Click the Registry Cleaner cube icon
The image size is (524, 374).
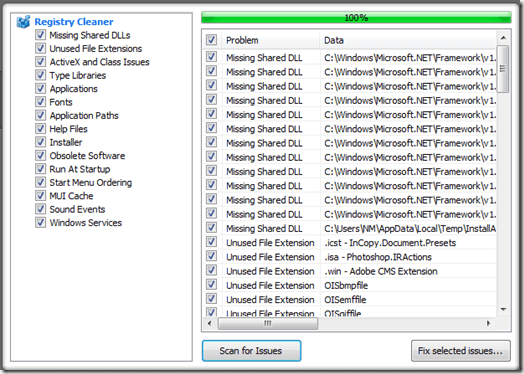pos(23,22)
